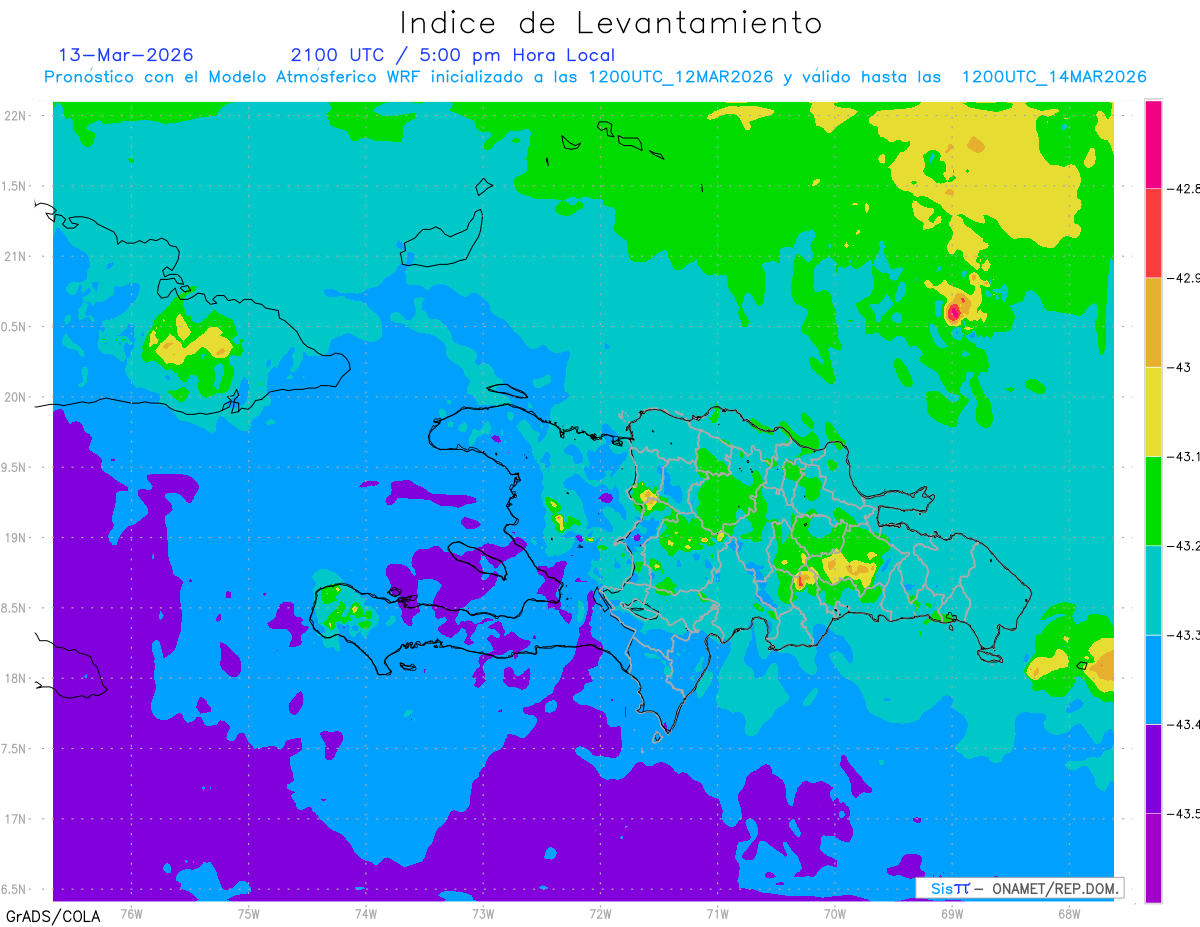Pick the green legend color segment
The height and width of the screenshot is (927, 1200).
click(1153, 500)
